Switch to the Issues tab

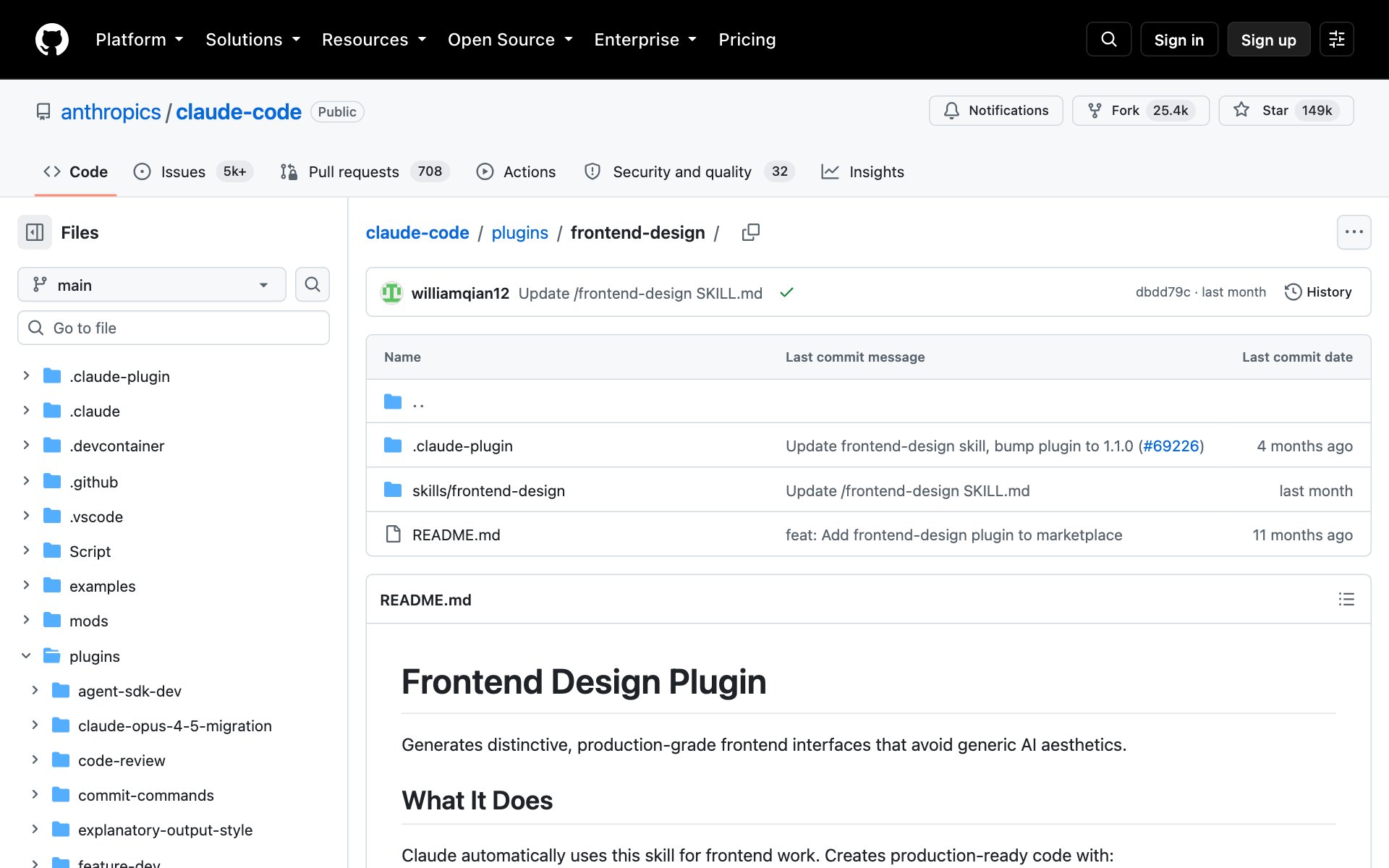(193, 171)
